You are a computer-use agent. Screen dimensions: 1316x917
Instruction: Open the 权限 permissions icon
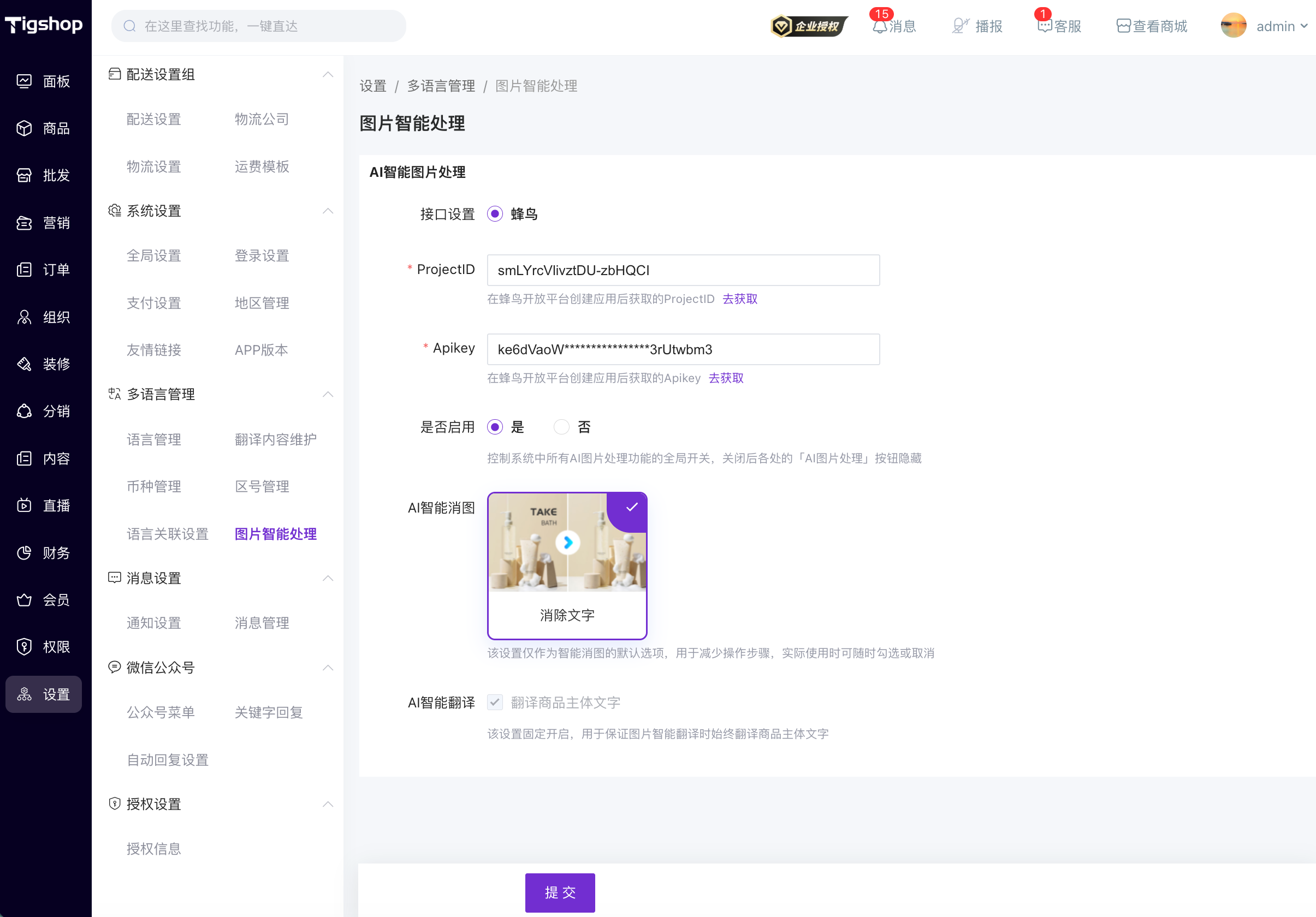pos(24,647)
